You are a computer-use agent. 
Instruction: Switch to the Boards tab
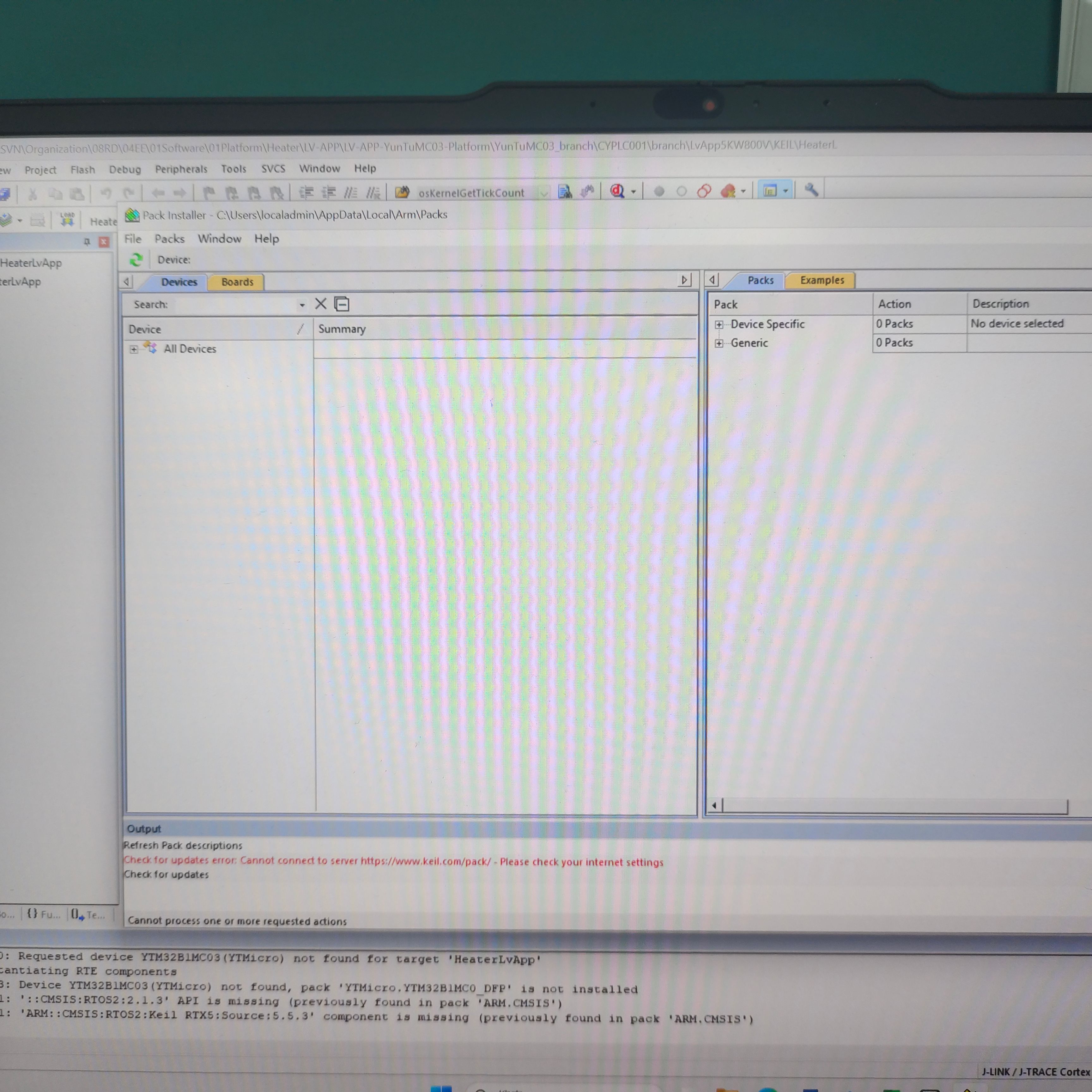pyautogui.click(x=237, y=282)
